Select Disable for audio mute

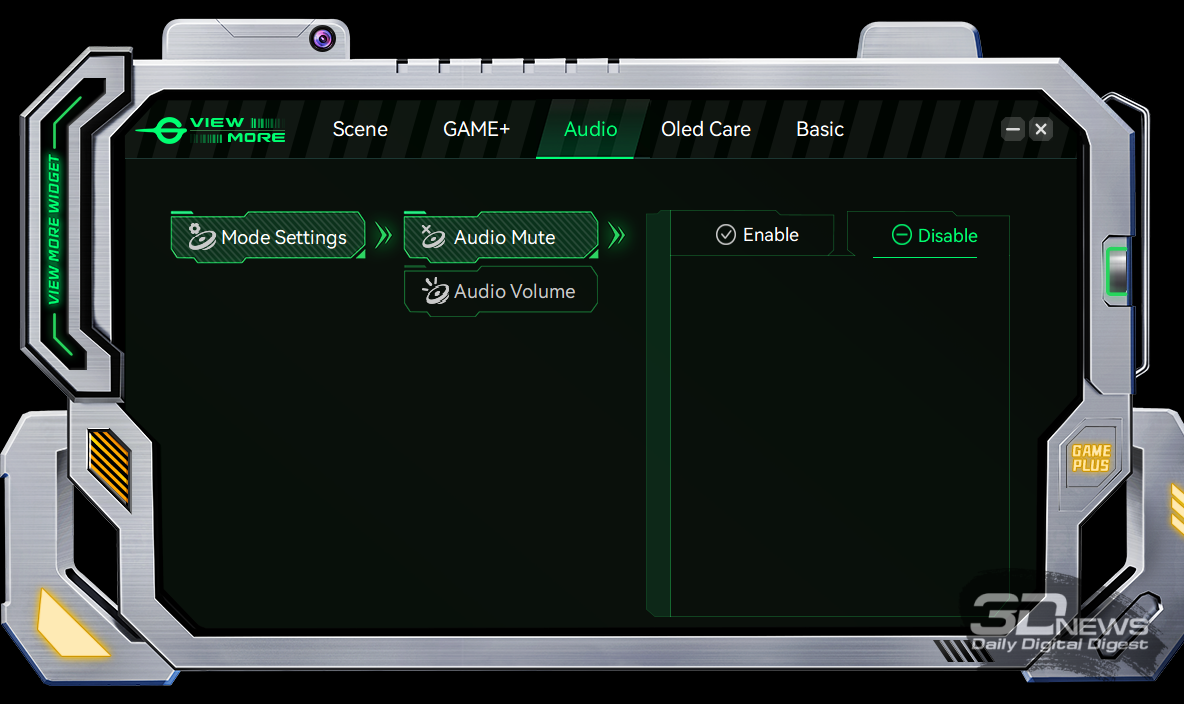coord(934,236)
